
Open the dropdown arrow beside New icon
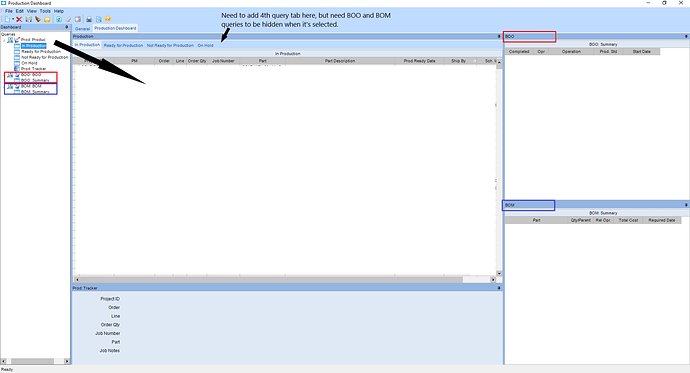(13, 19)
